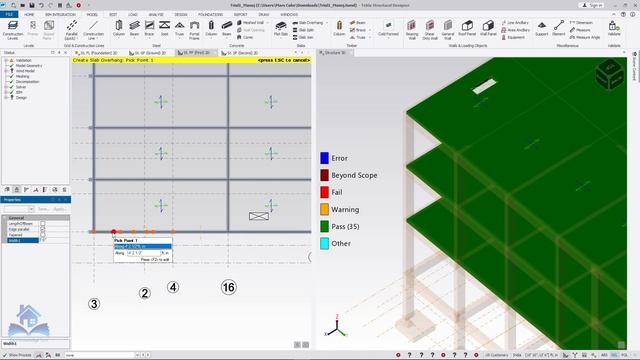Click the Slab Split button
The image size is (640, 360).
(303, 30)
